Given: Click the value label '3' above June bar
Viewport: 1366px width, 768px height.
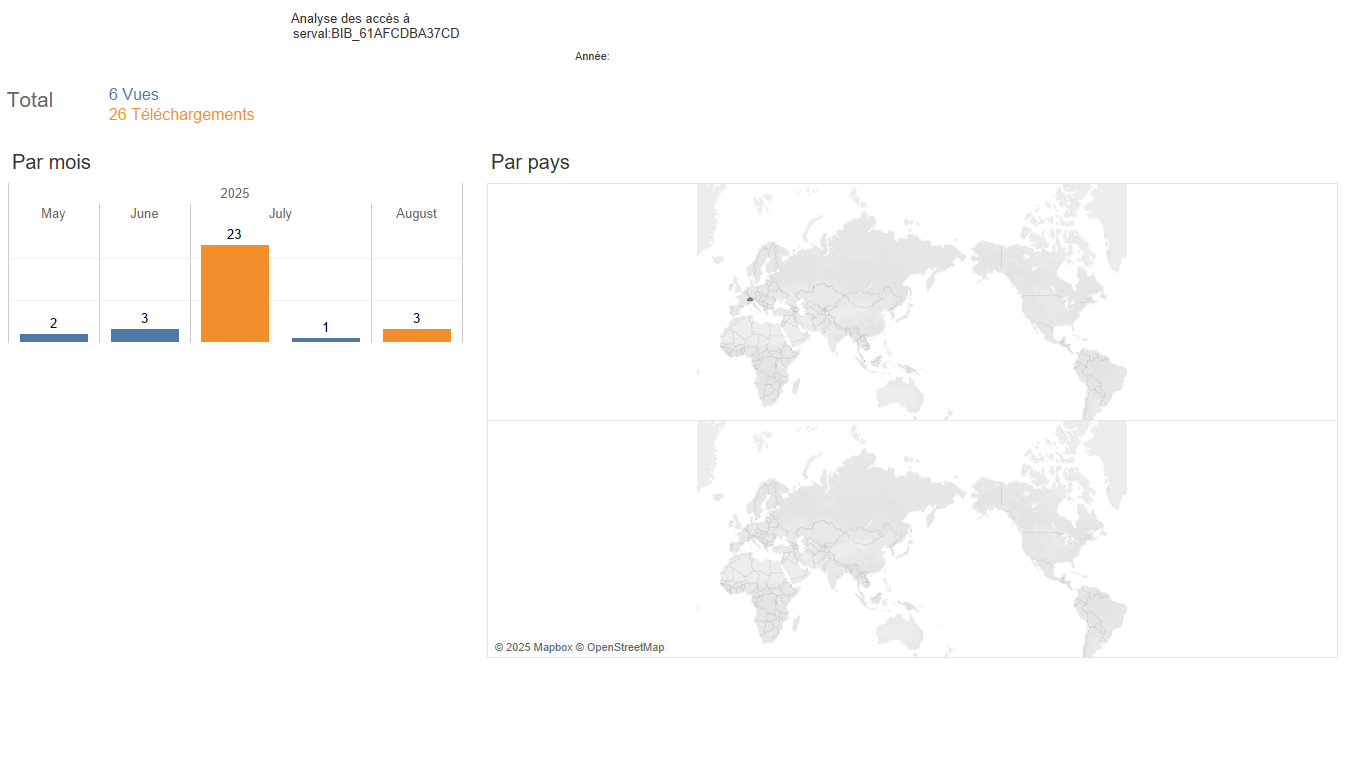Looking at the screenshot, I should tap(145, 318).
